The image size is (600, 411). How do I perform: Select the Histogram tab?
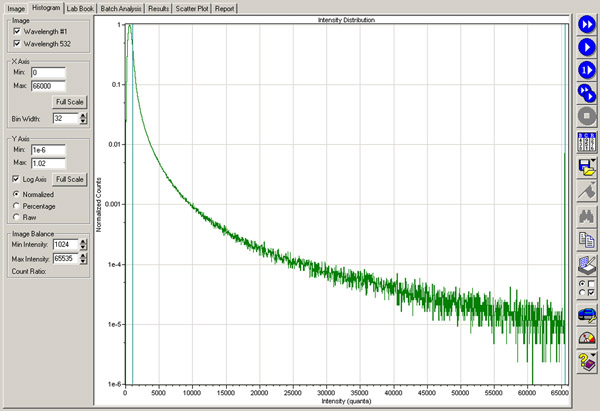46,8
